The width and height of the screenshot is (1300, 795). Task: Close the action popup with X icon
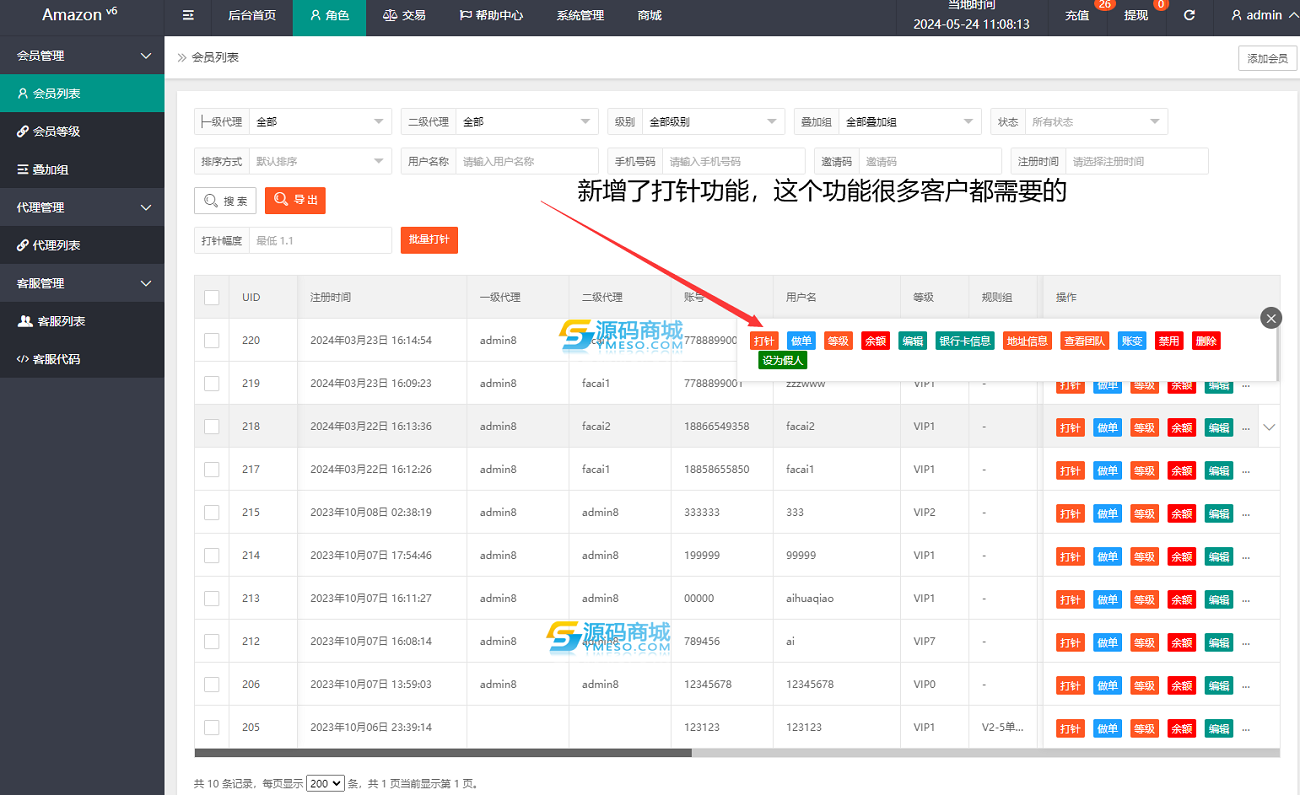[x=1271, y=318]
